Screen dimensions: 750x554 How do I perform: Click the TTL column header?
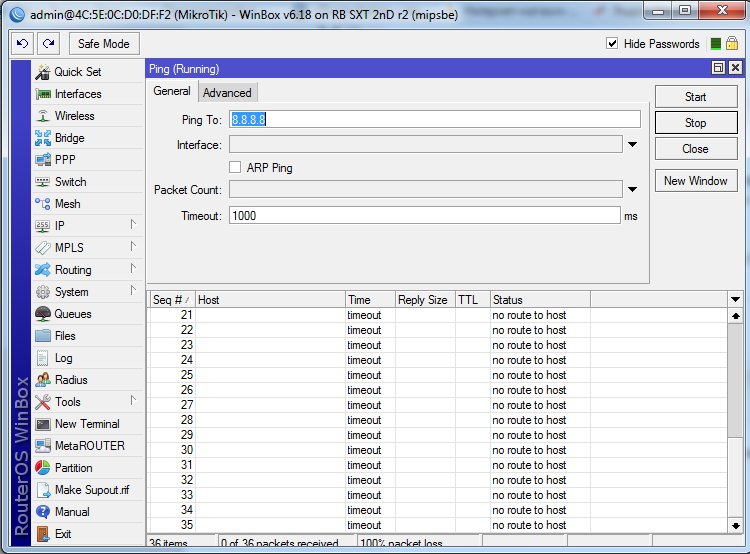pyautogui.click(x=473, y=300)
